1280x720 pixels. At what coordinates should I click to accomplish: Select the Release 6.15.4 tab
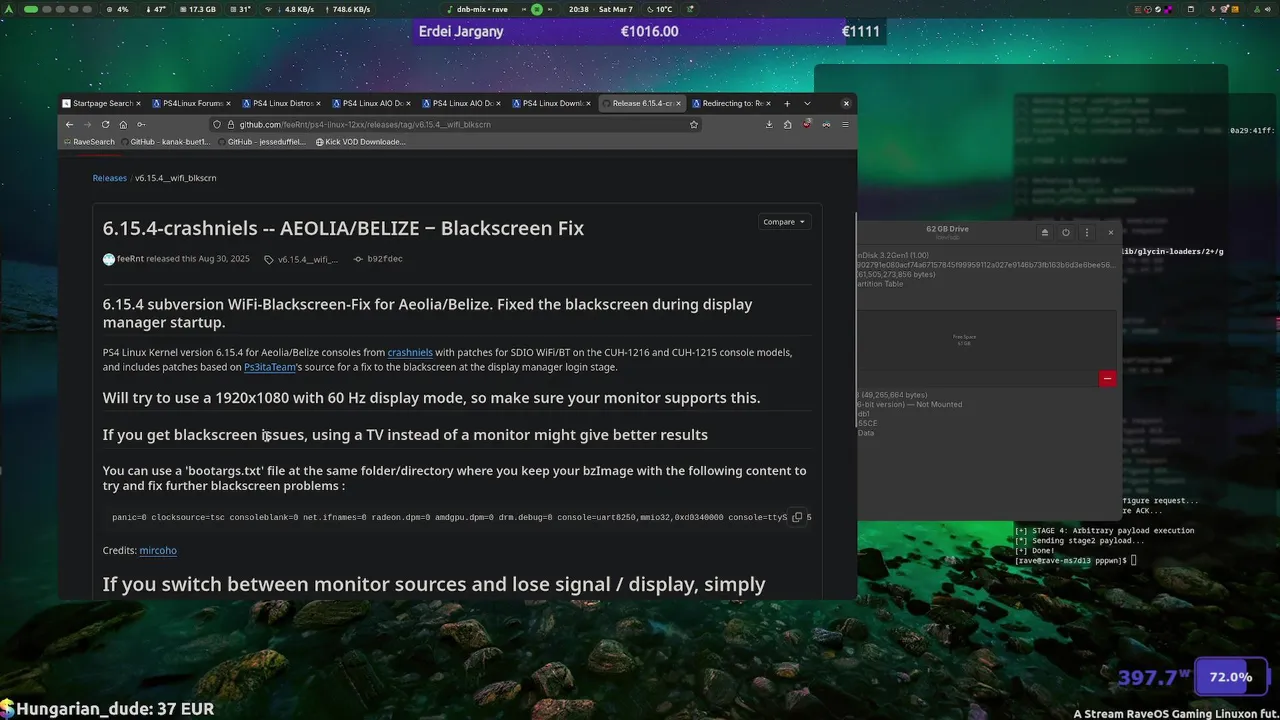[x=643, y=103]
